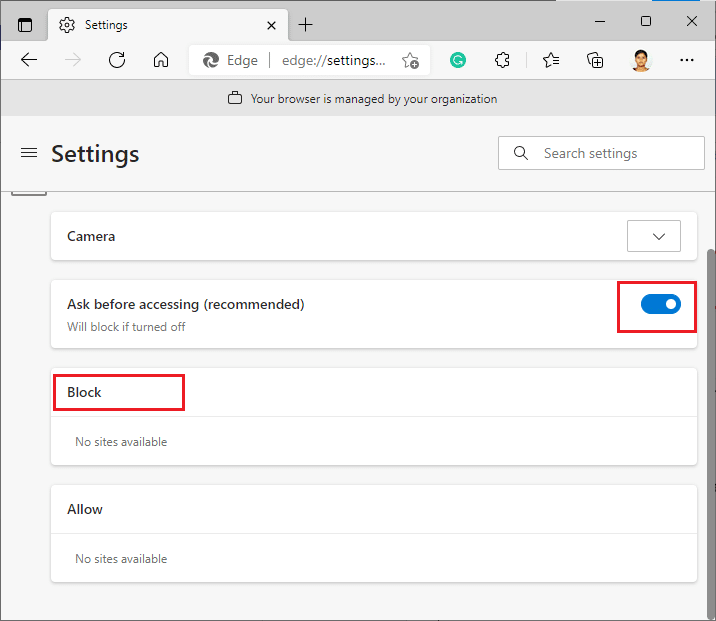Open the Collections icon
The width and height of the screenshot is (716, 621).
coord(595,60)
